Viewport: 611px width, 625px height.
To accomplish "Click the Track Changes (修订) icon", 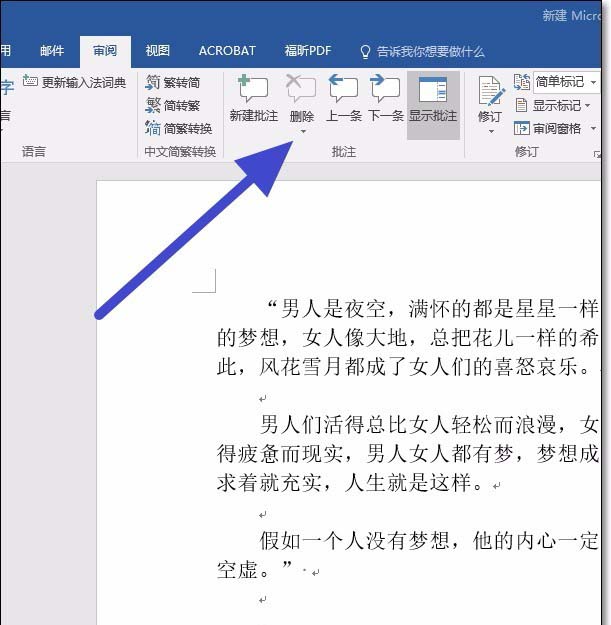I will point(490,91).
